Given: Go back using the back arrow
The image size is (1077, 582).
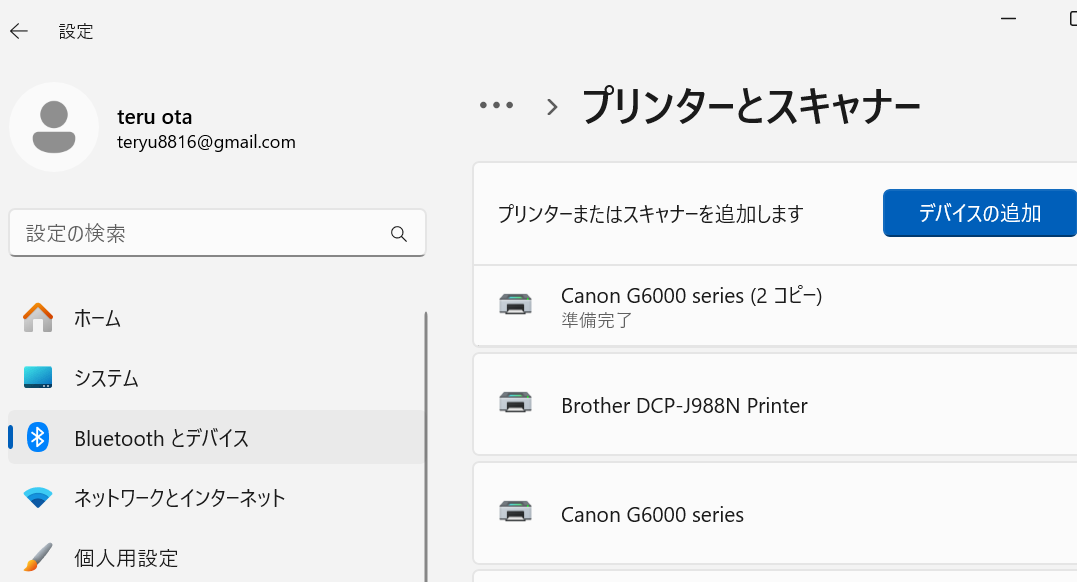Looking at the screenshot, I should click(19, 31).
